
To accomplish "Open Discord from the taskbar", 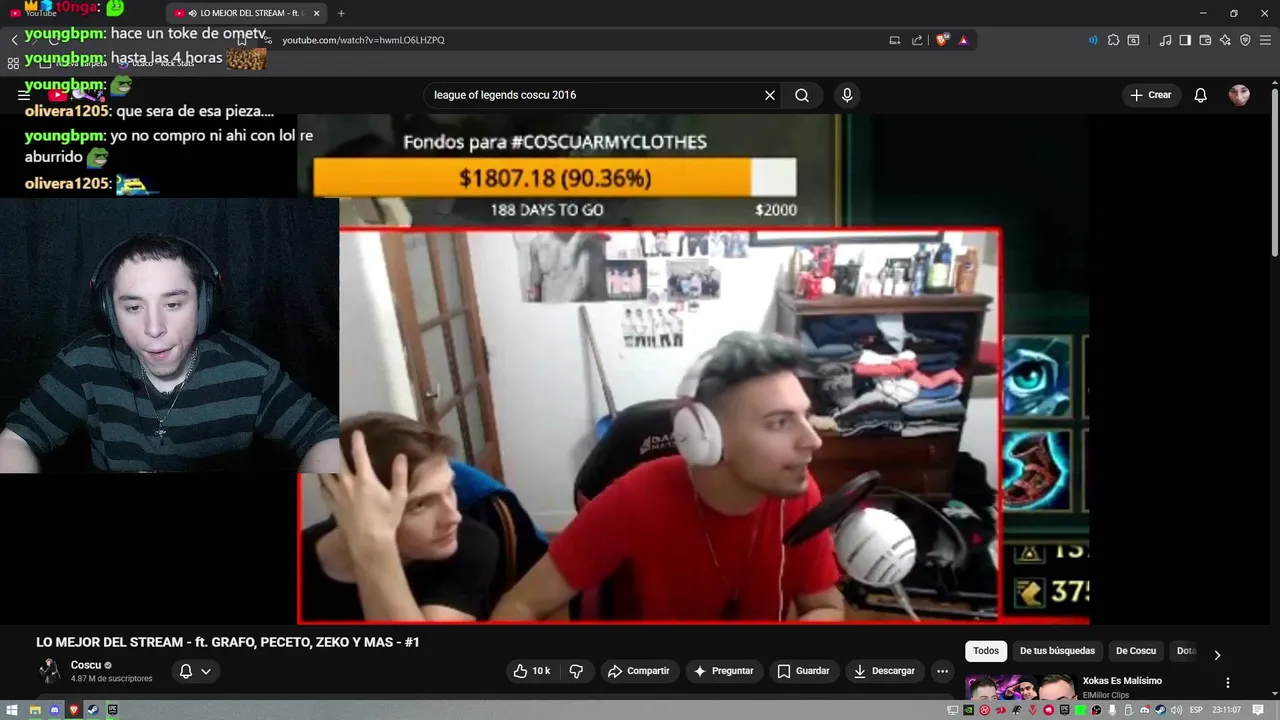I will (55, 710).
